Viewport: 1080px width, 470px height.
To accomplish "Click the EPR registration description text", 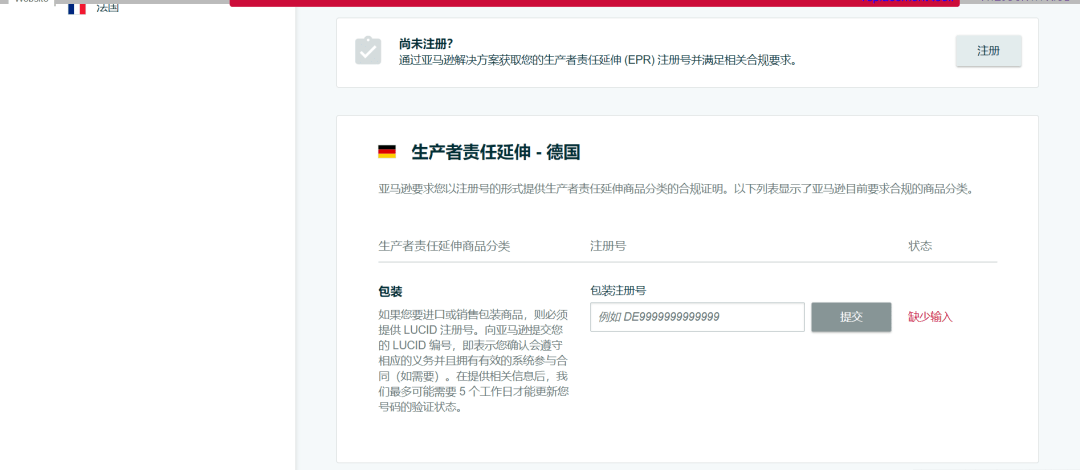I will tap(597, 60).
